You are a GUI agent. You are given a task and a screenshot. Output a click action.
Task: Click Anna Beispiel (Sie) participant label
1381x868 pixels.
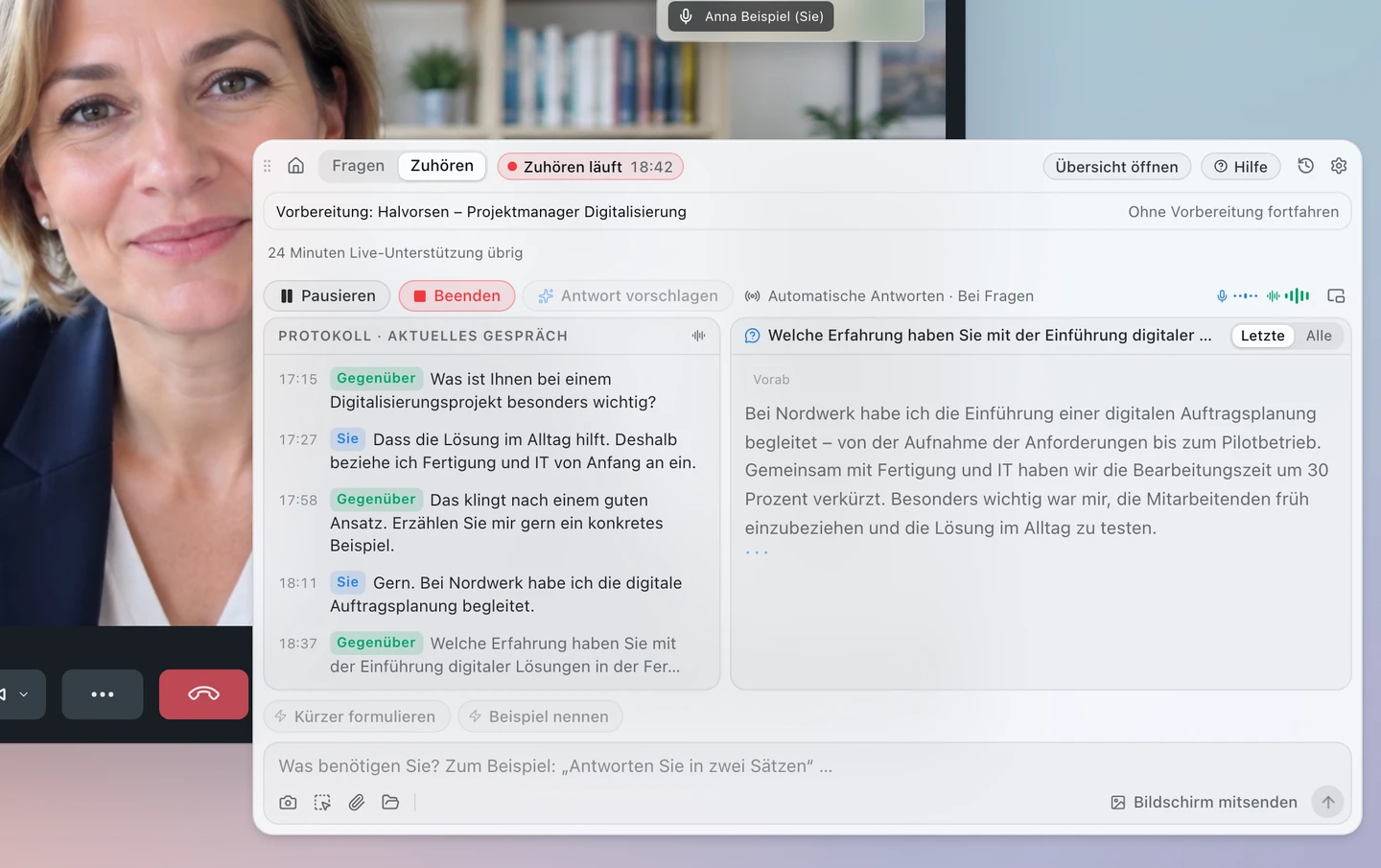(751, 16)
